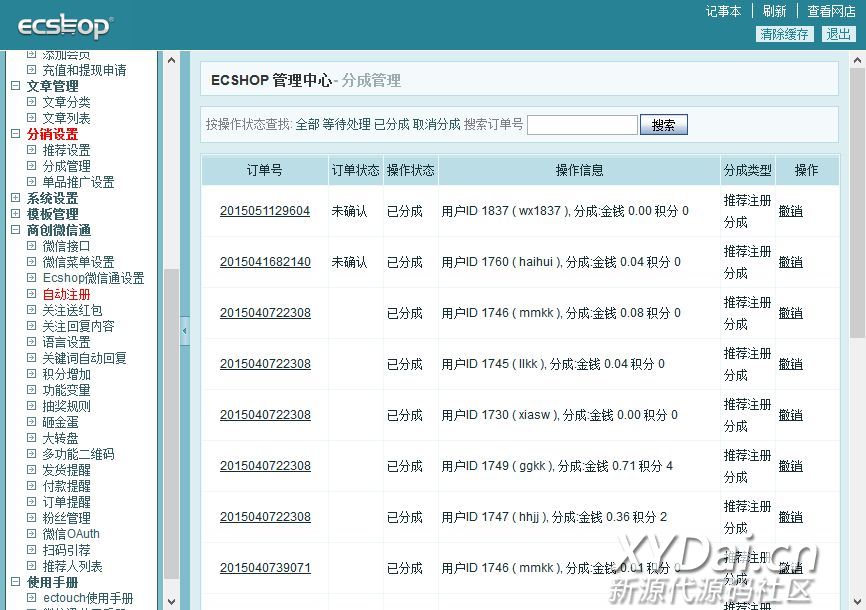Open 文章分类 menu item

66,102
